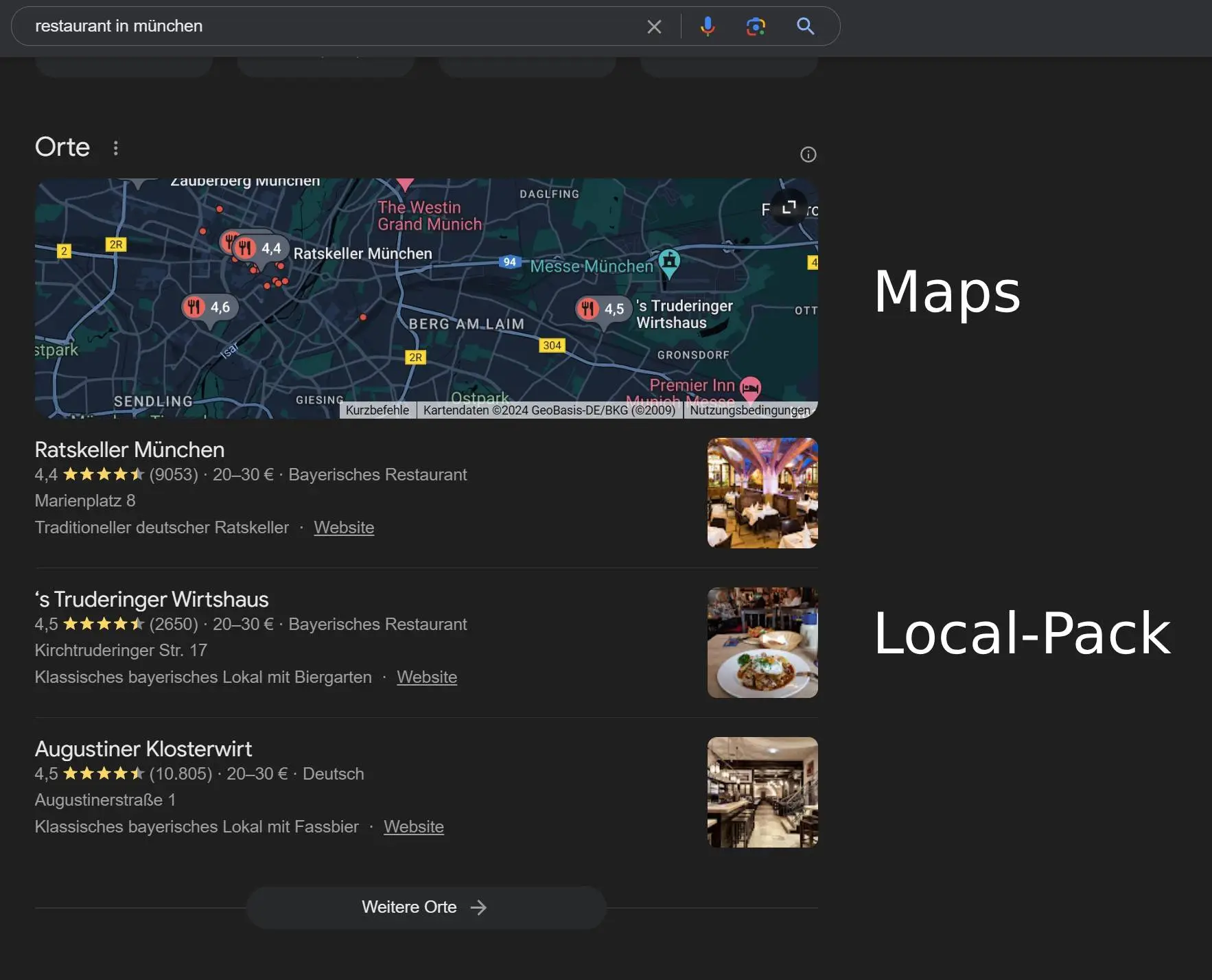1212x980 pixels.
Task: Click the (2650) review count
Action: pyautogui.click(x=174, y=625)
